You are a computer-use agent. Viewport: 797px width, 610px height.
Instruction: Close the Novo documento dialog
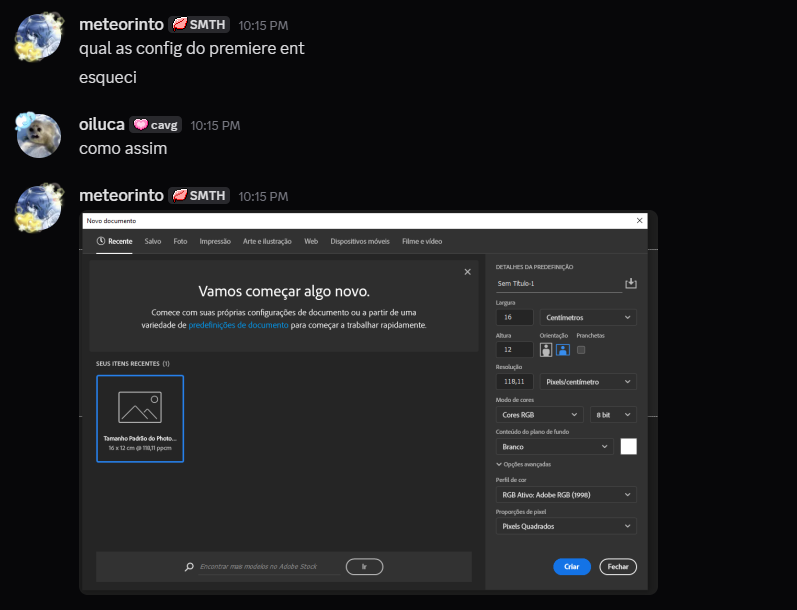click(639, 221)
